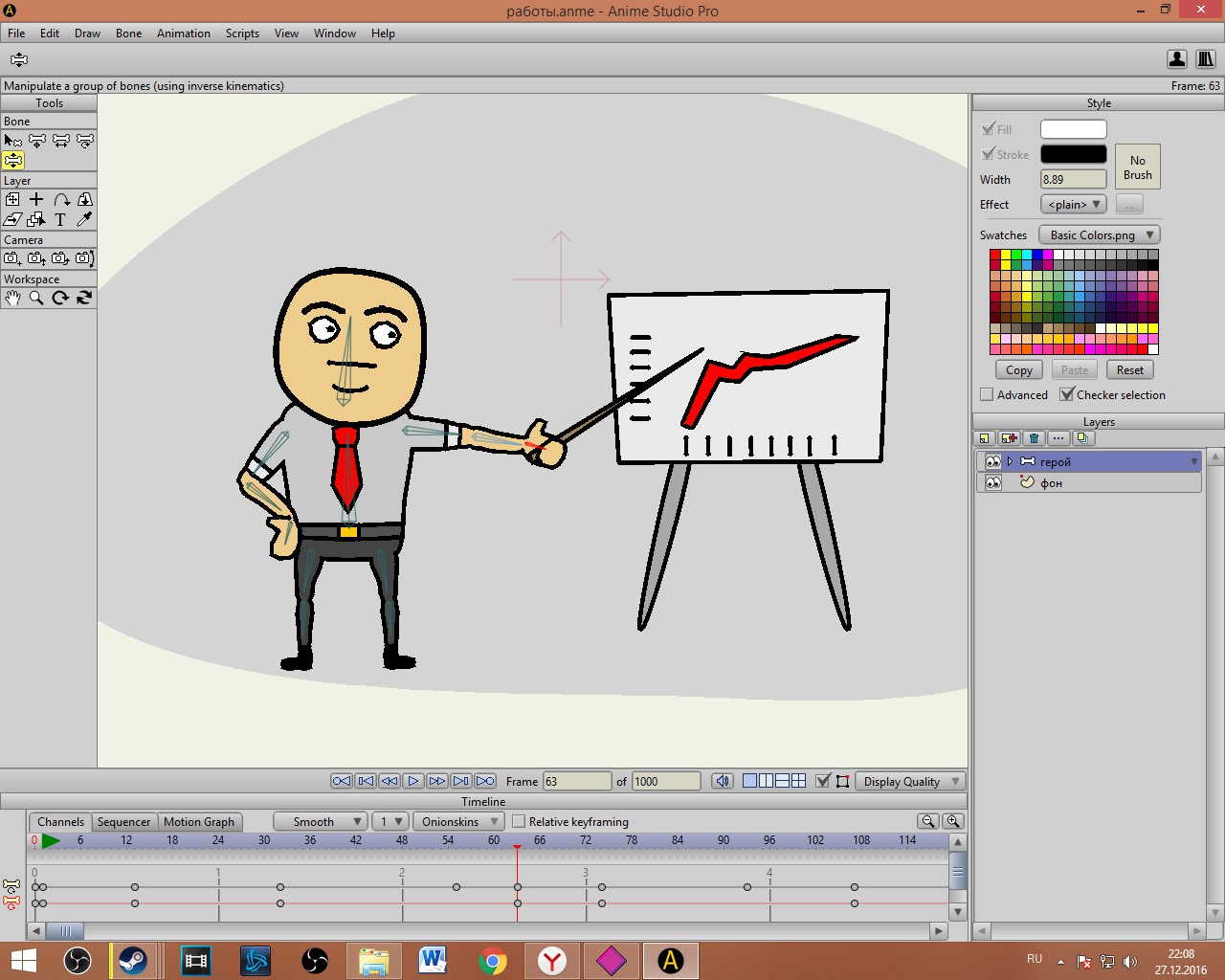Open the File menu
Viewport: 1225px width, 980px height.
tap(16, 33)
